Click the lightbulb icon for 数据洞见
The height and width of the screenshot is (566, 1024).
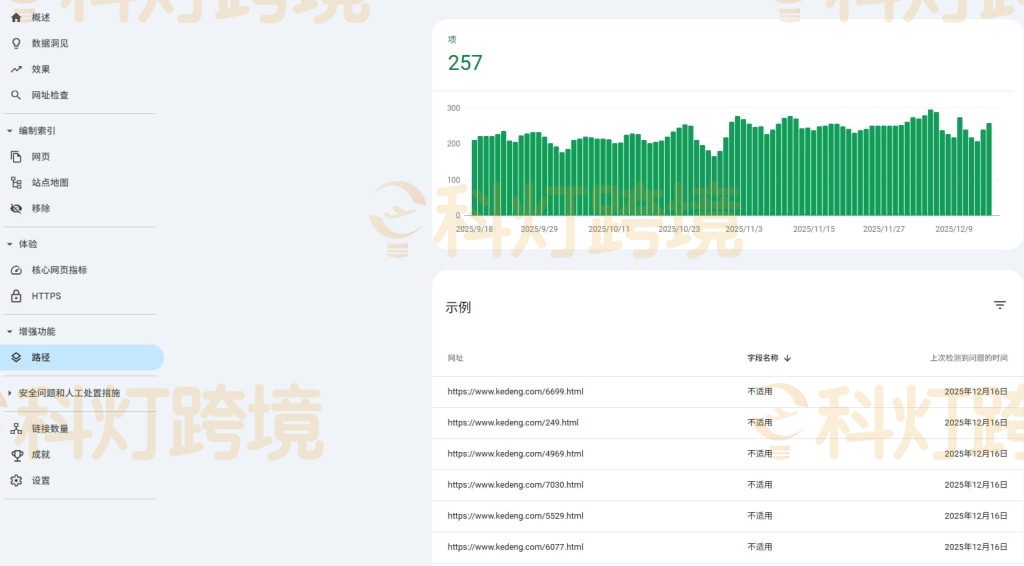pos(16,43)
